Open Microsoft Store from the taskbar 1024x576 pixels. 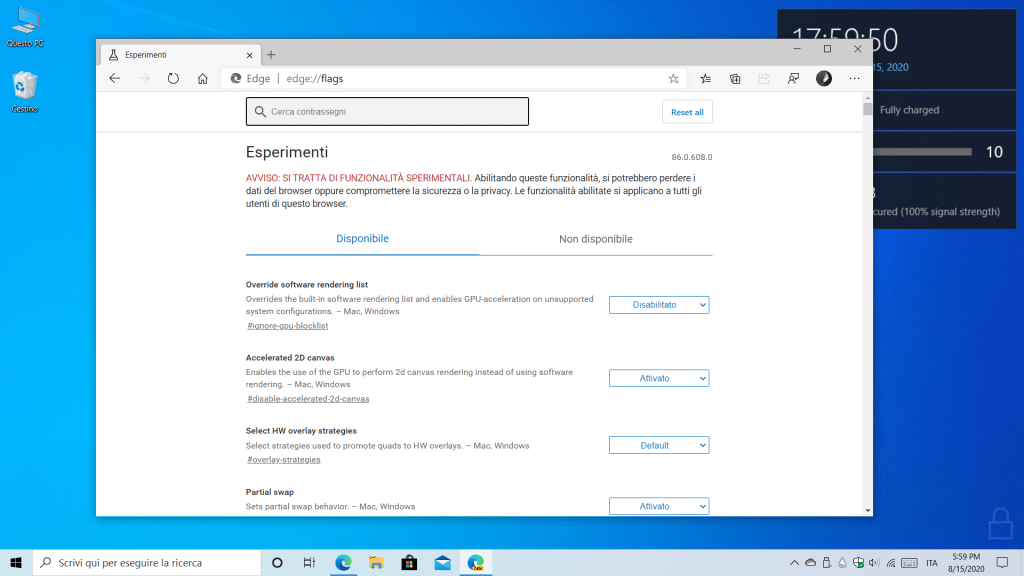coord(408,562)
